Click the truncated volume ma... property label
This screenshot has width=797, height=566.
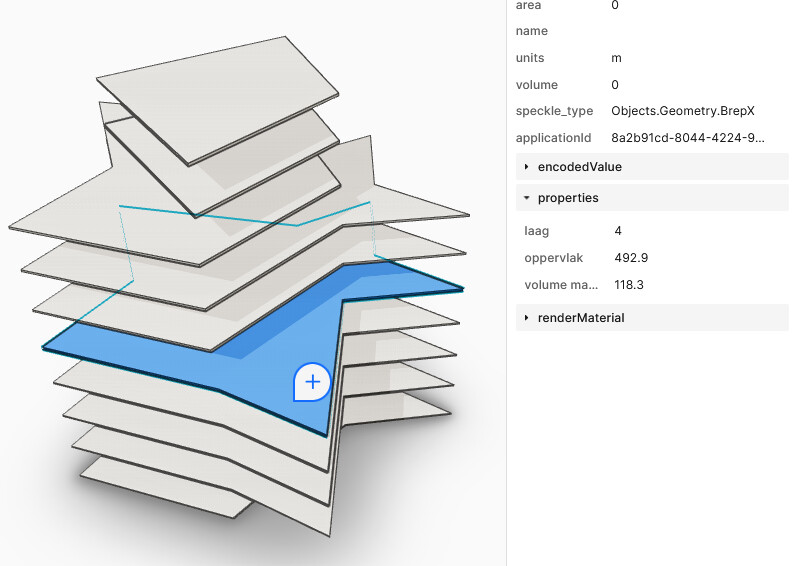click(561, 285)
